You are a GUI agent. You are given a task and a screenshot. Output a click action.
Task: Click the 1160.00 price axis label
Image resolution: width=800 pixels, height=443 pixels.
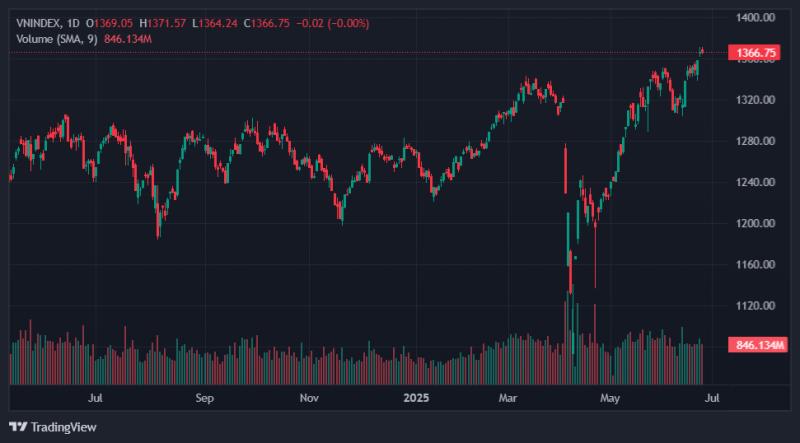pos(755,264)
